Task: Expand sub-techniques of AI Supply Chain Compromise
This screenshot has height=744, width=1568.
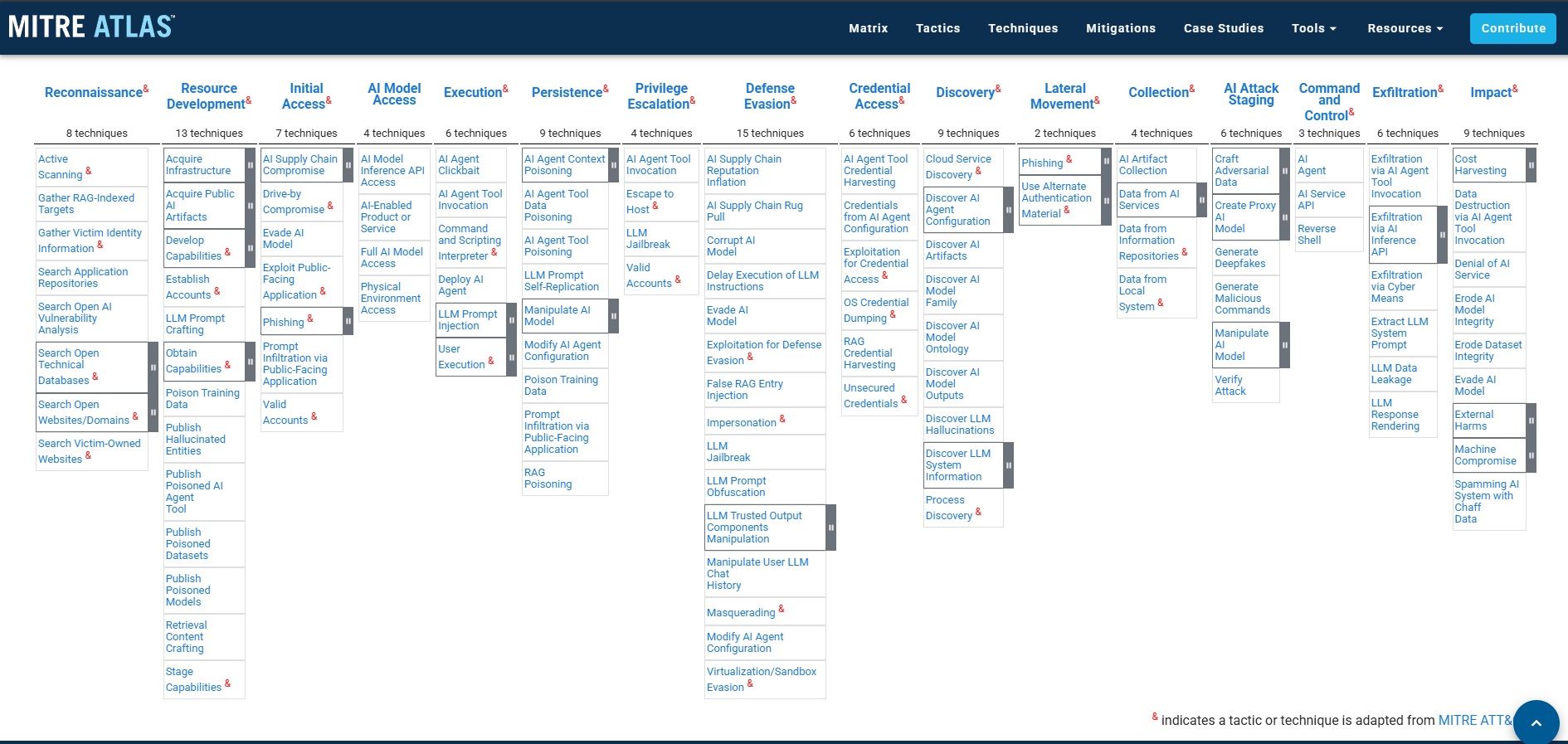Action: coord(348,165)
